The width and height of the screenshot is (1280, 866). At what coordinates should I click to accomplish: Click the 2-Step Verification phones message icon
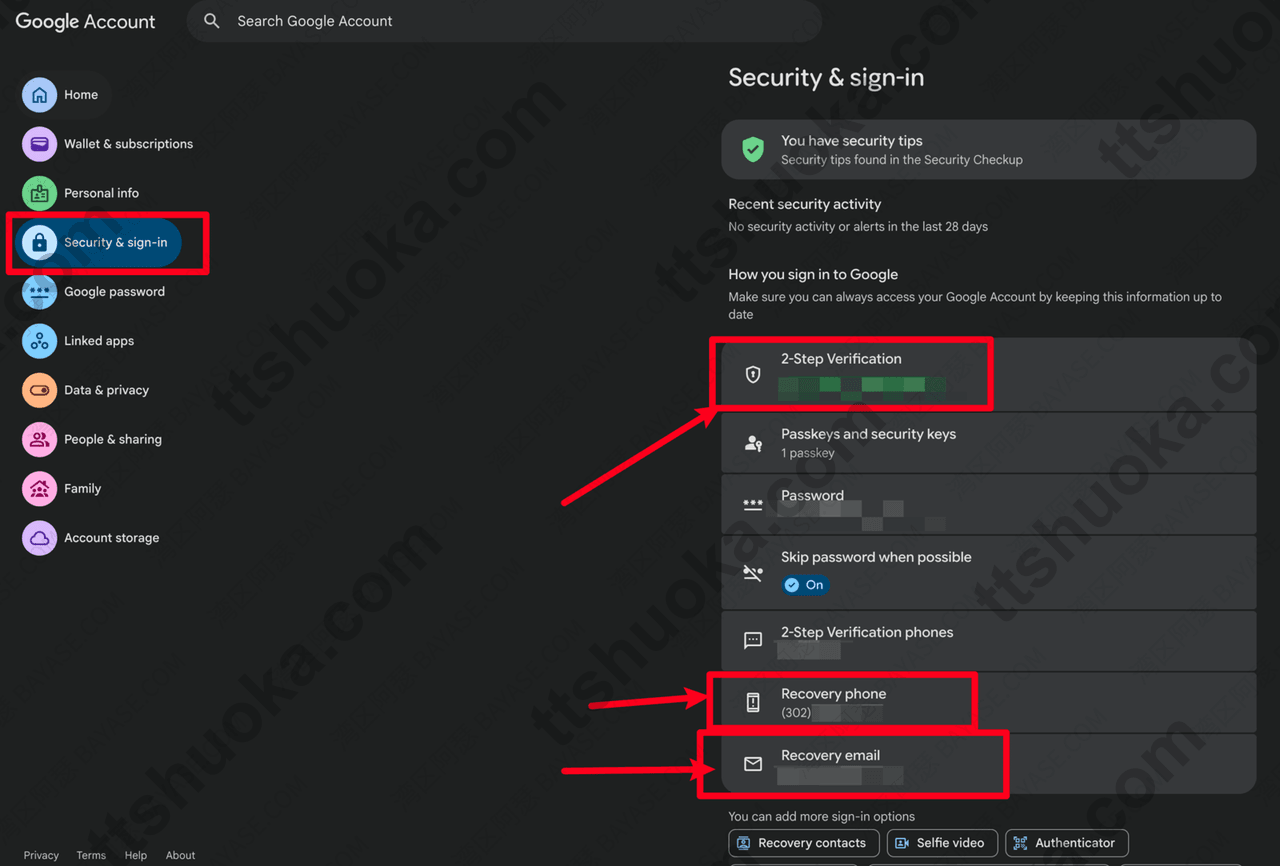tap(753, 641)
